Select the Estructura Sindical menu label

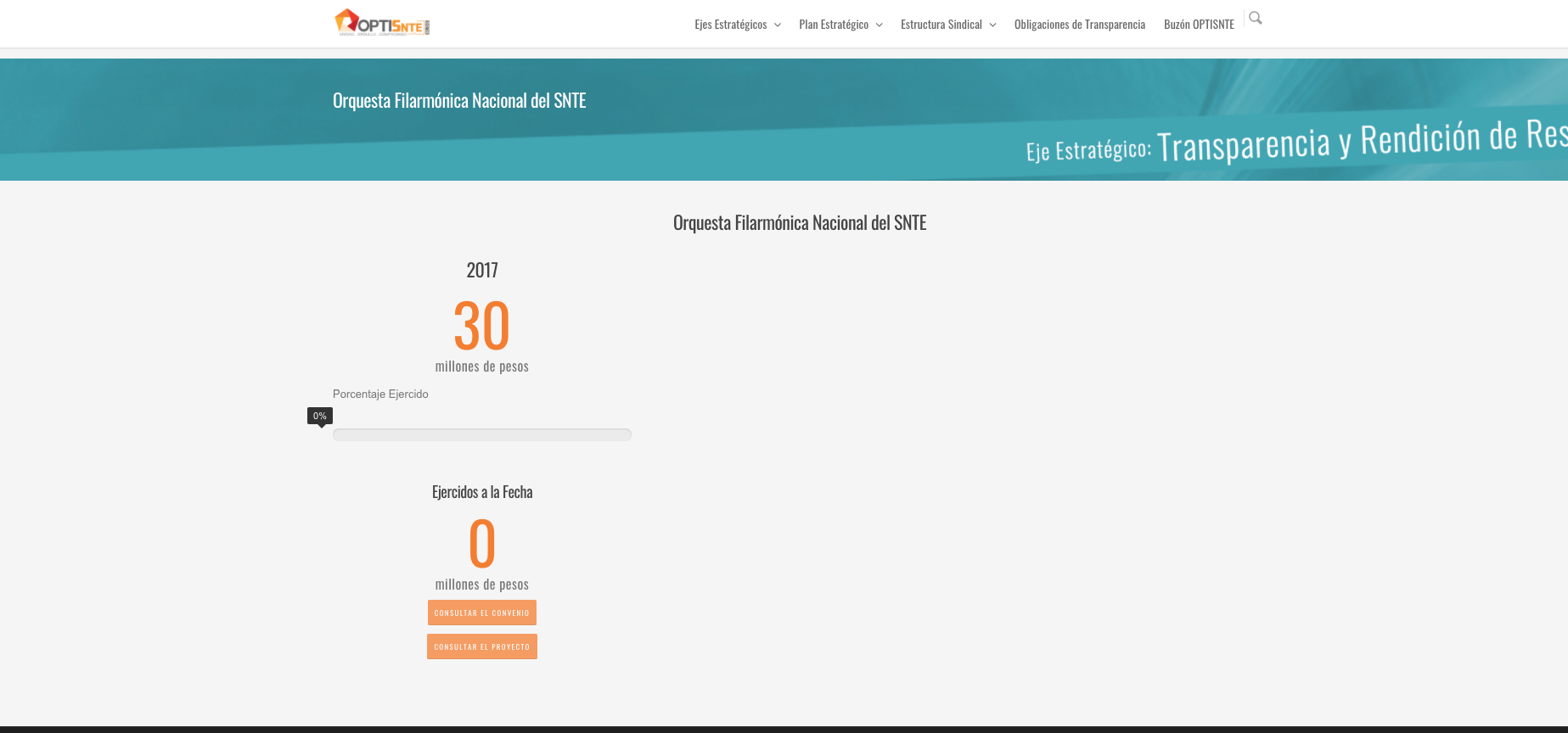click(x=941, y=25)
